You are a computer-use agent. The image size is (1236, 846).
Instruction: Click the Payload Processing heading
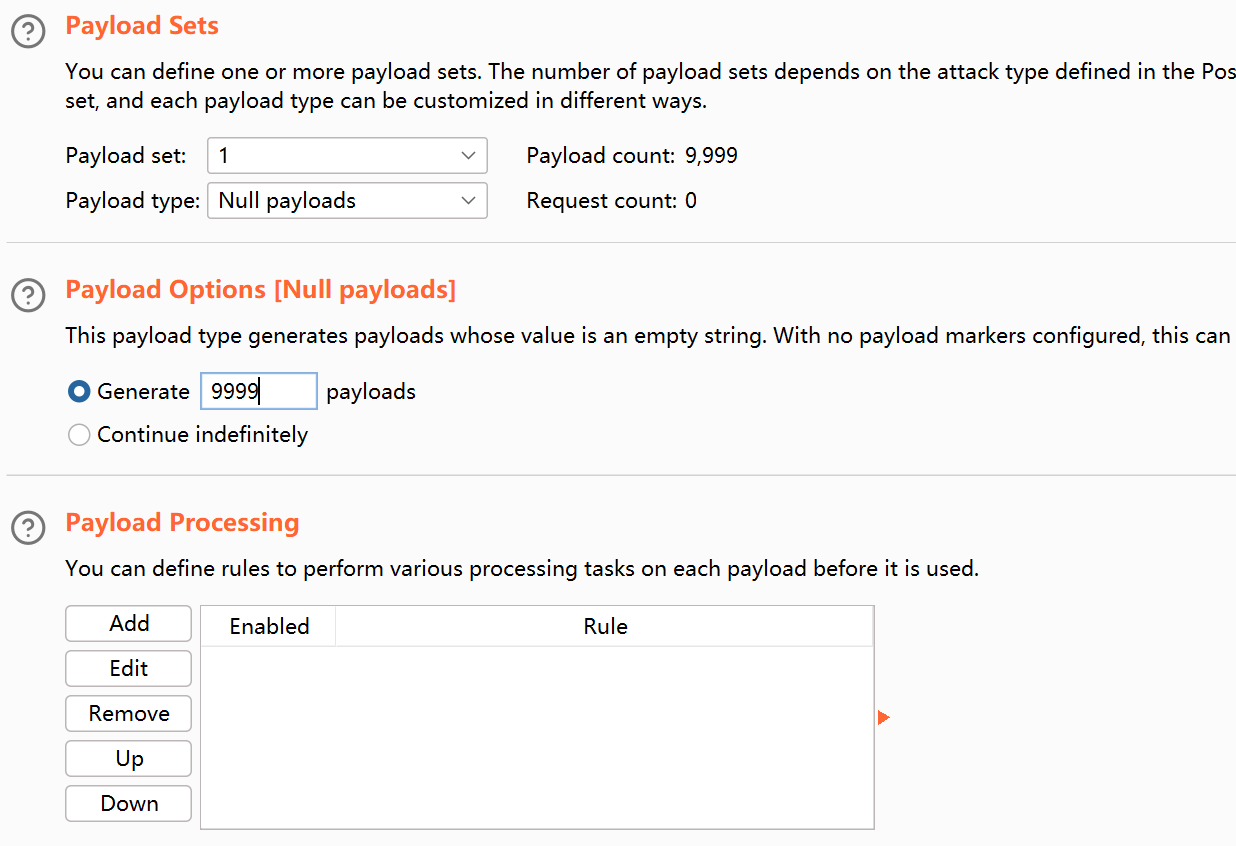182,523
